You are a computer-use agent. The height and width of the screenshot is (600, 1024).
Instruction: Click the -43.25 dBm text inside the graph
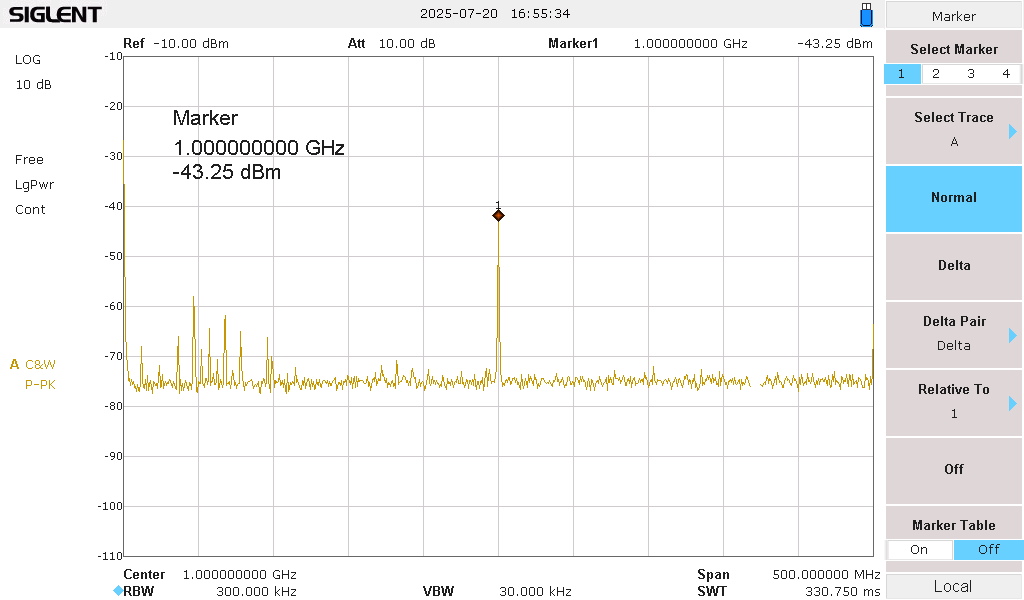(227, 172)
